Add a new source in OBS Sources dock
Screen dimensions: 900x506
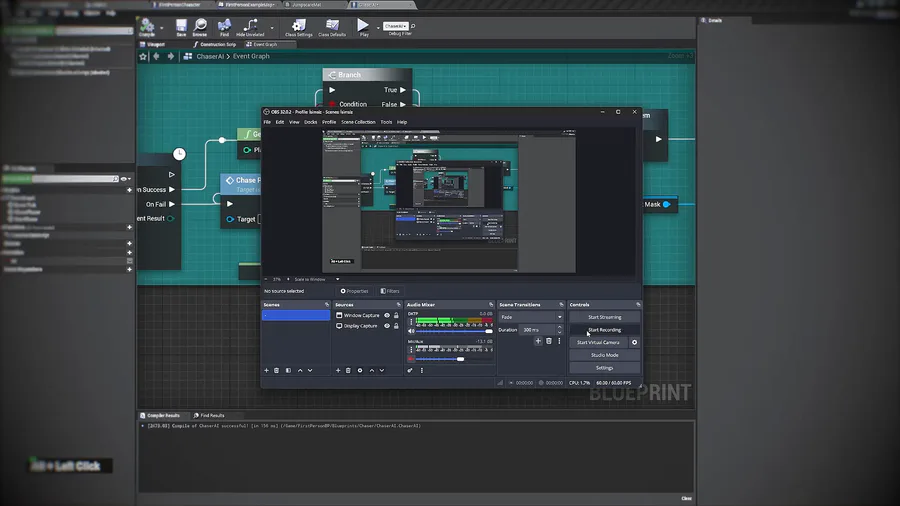coord(338,371)
